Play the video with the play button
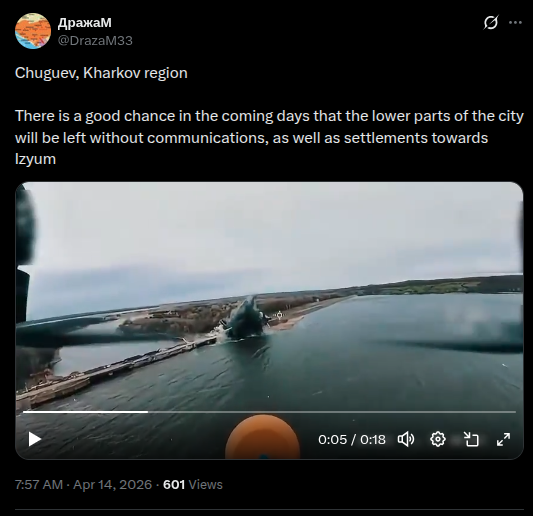This screenshot has width=533, height=516. [35, 439]
